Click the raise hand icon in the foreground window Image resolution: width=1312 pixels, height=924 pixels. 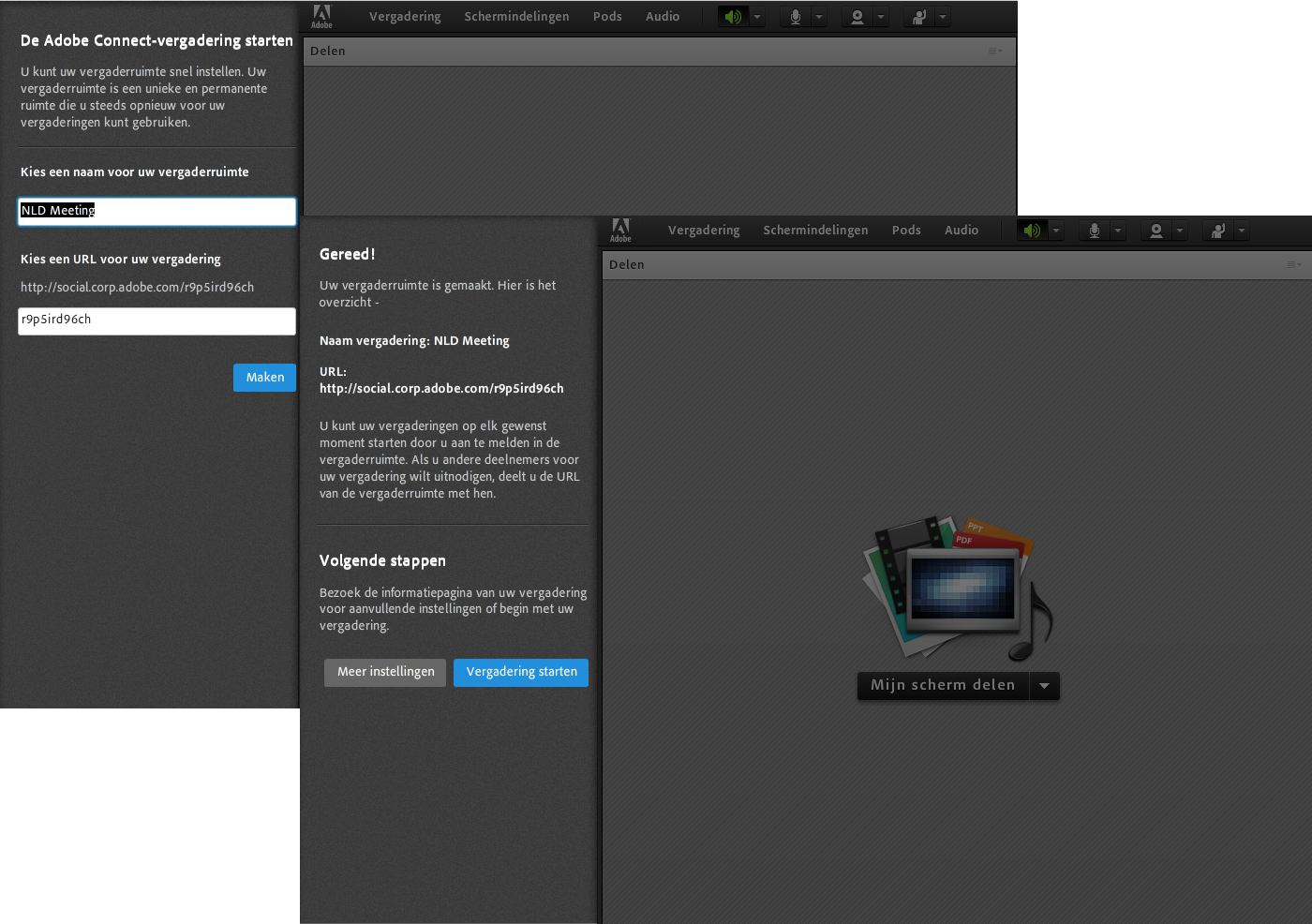[1218, 231]
